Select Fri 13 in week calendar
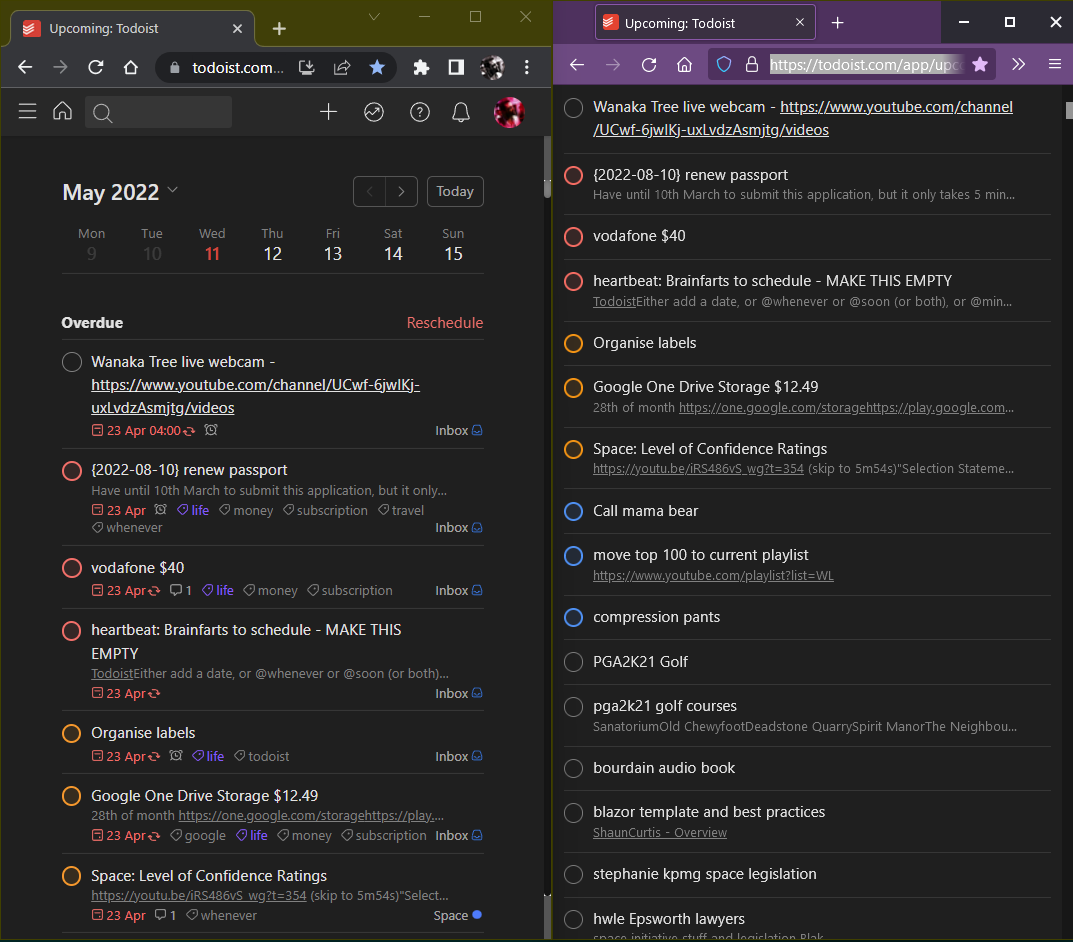Image resolution: width=1073 pixels, height=942 pixels. 333,245
